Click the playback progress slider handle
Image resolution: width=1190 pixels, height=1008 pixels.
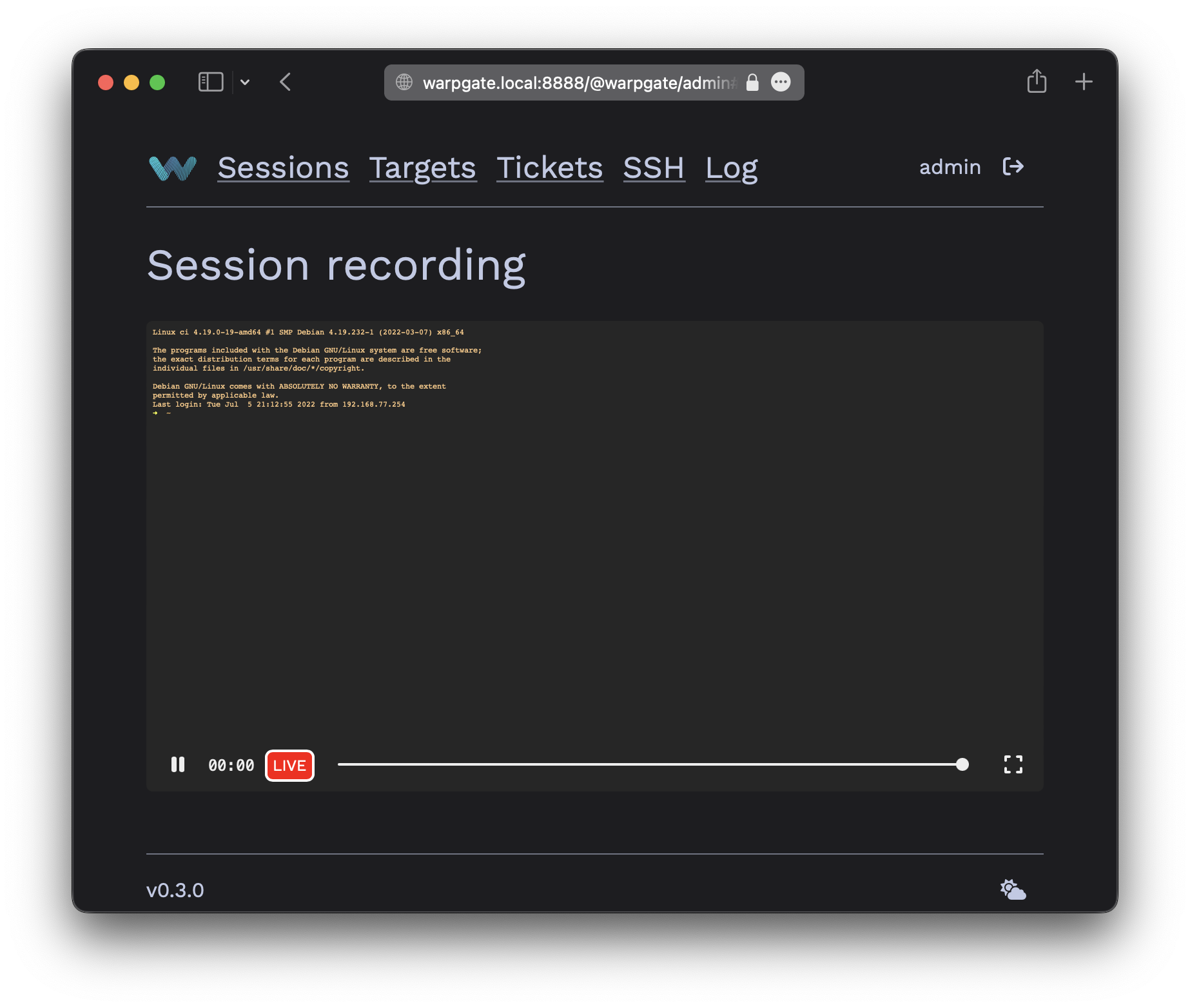click(962, 764)
